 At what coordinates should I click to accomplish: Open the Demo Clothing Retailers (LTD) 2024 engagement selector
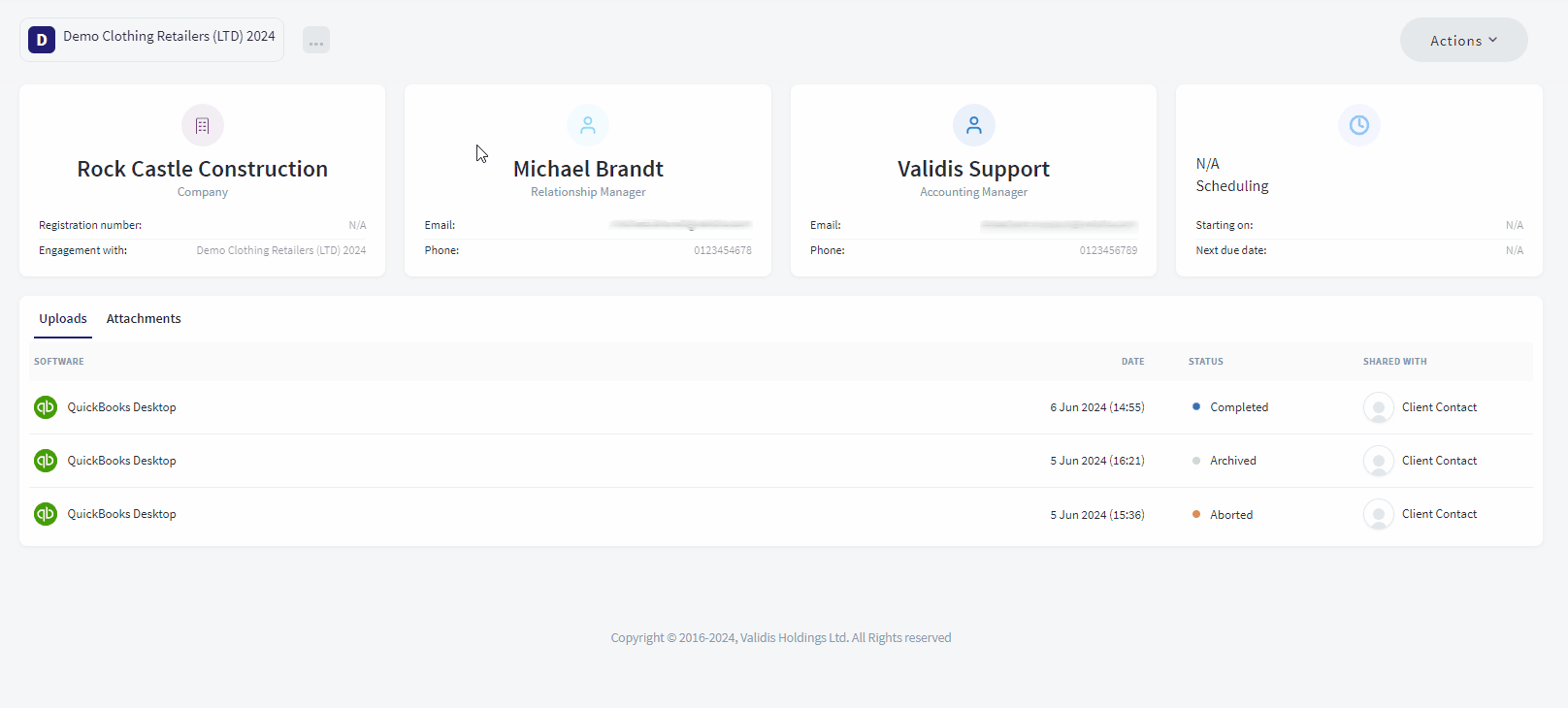[152, 40]
